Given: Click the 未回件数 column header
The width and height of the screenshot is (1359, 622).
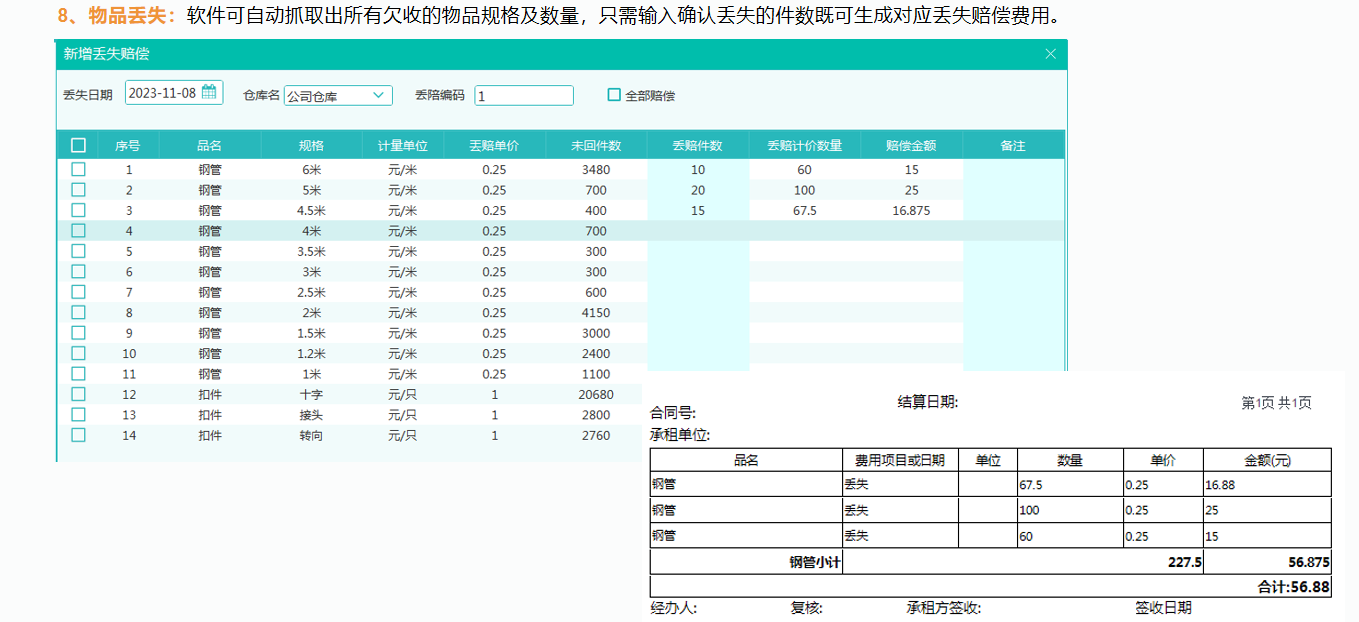Looking at the screenshot, I should (x=596, y=145).
